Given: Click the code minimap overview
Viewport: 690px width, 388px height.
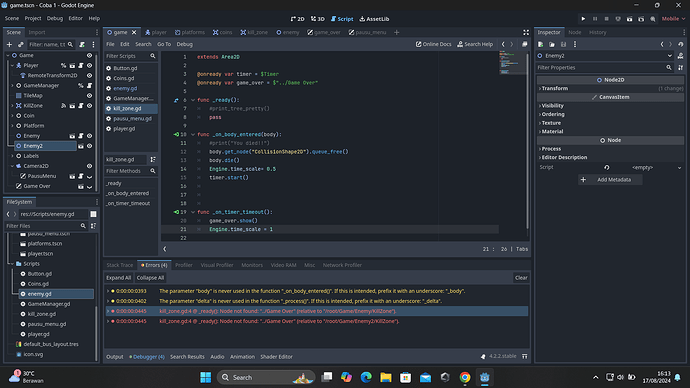Looking at the screenshot, I should [x=512, y=63].
